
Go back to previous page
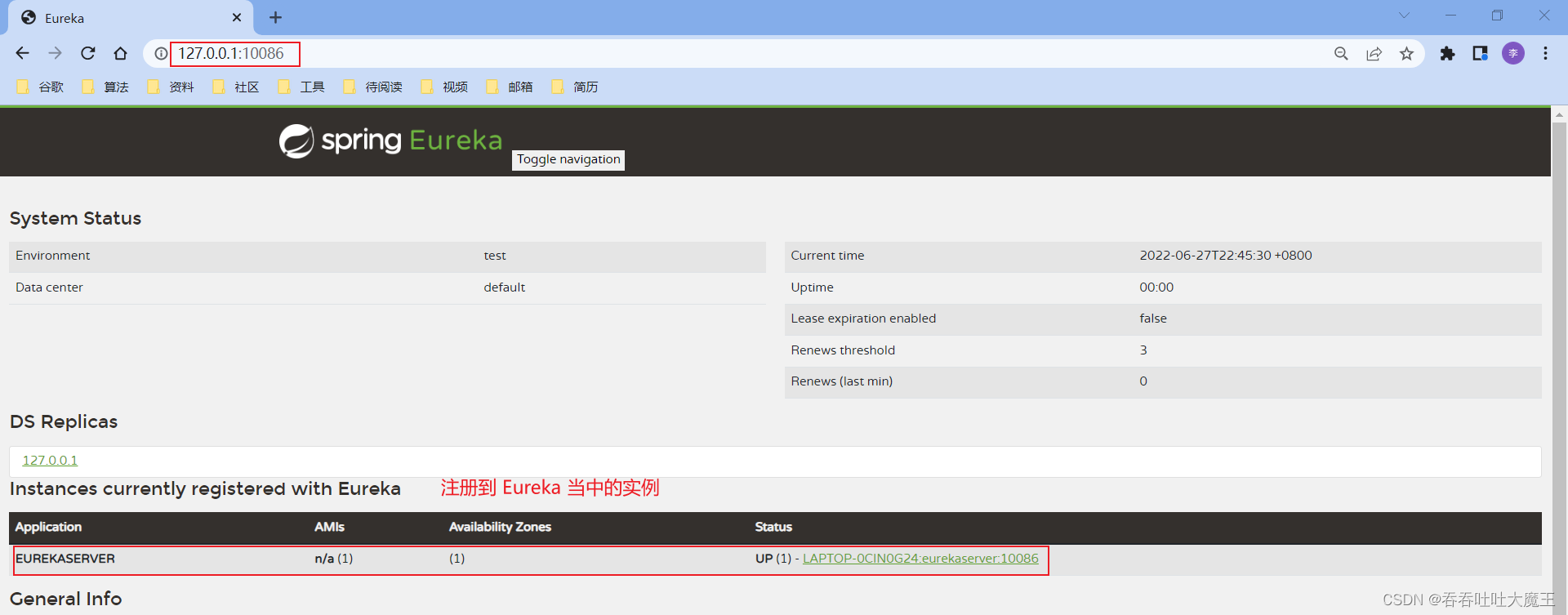(22, 53)
